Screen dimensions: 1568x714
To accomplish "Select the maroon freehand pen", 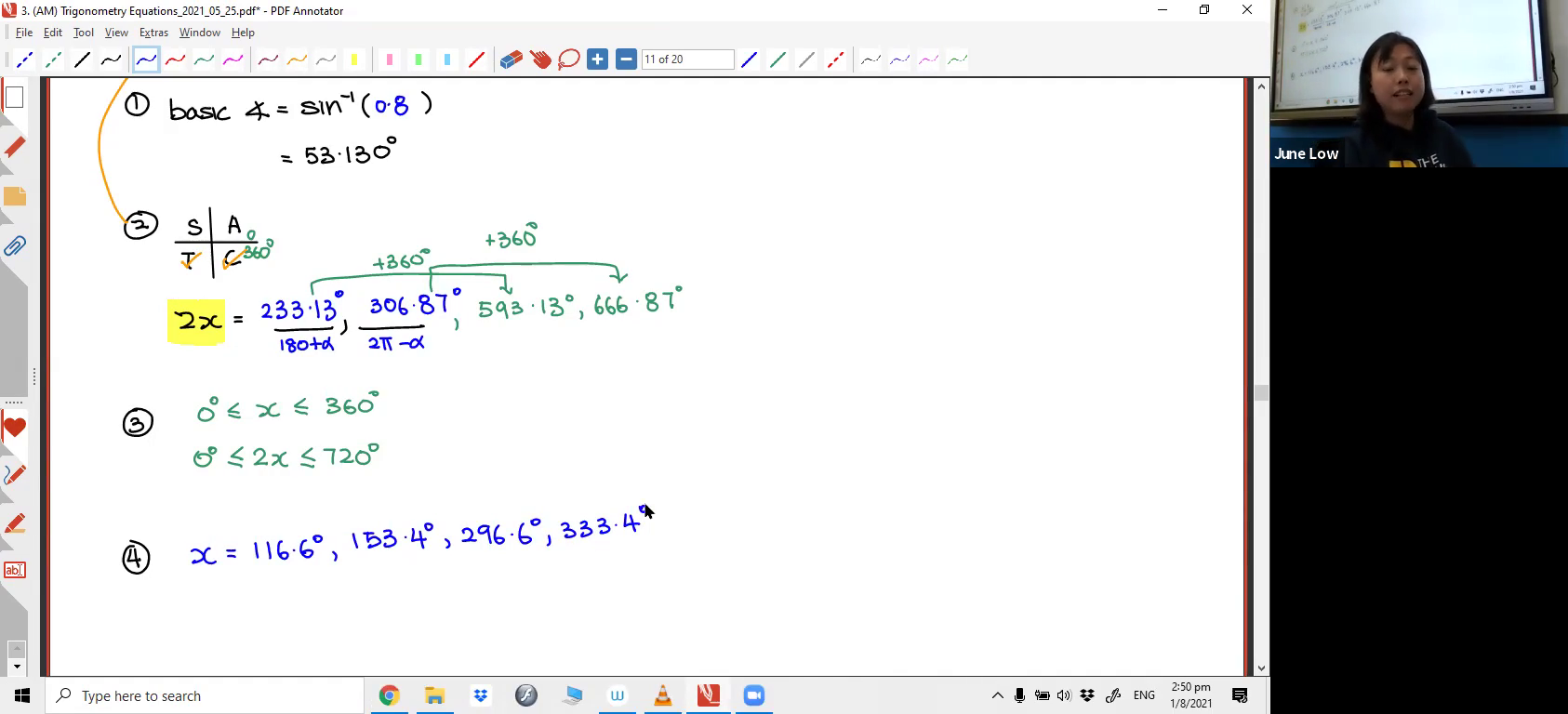I will click(268, 59).
